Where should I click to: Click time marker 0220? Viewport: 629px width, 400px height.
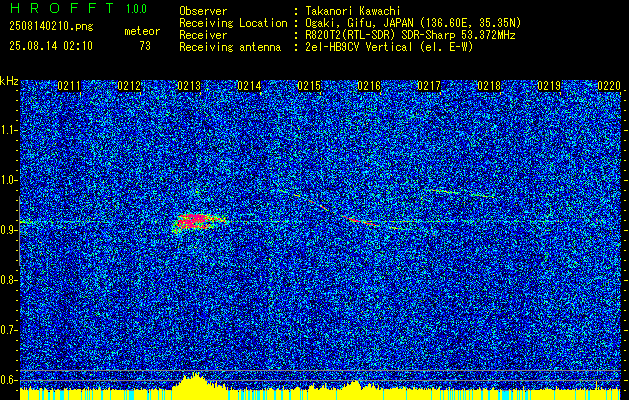click(609, 86)
